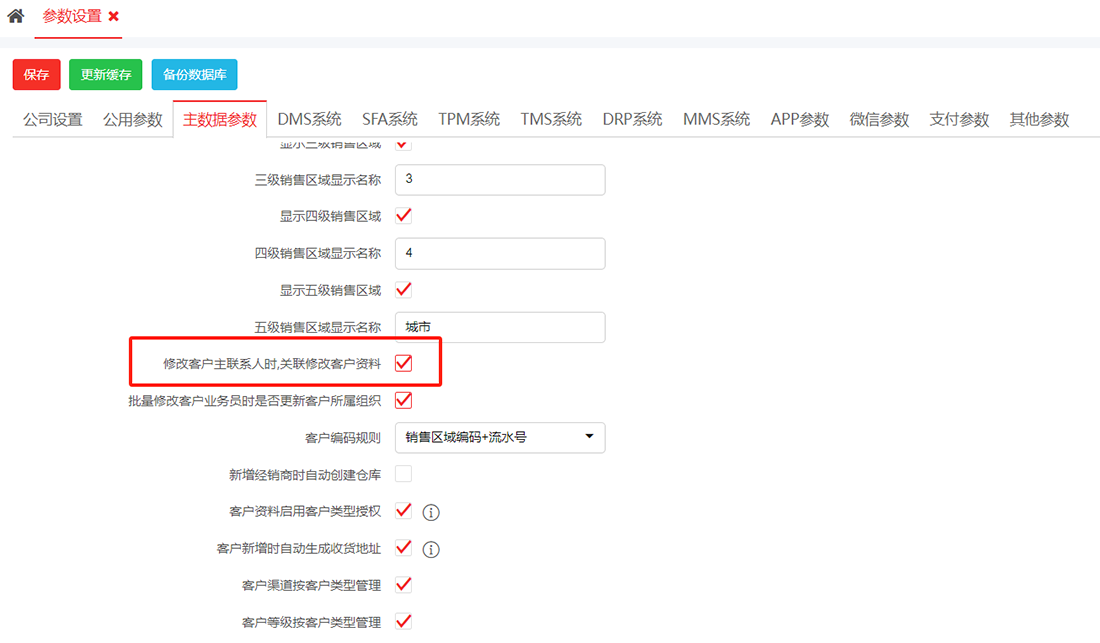Click the 备份数据库 button
Viewport: 1100px width, 643px height.
pos(194,75)
